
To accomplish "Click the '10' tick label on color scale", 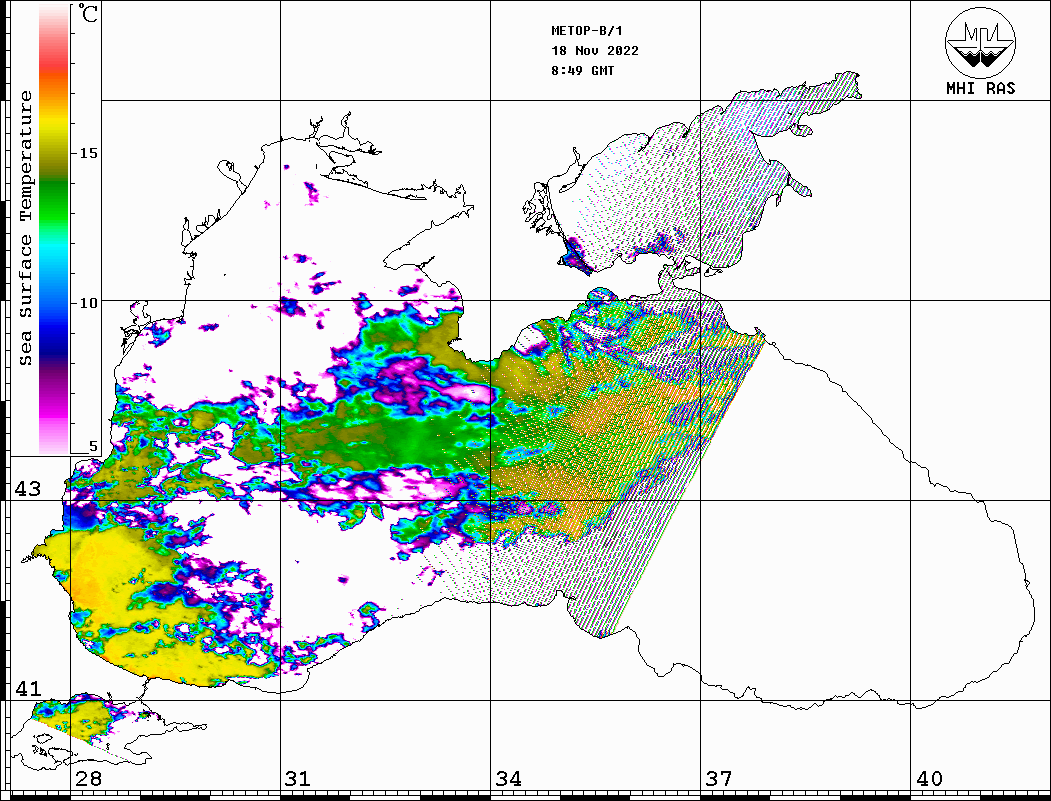I will tap(88, 303).
